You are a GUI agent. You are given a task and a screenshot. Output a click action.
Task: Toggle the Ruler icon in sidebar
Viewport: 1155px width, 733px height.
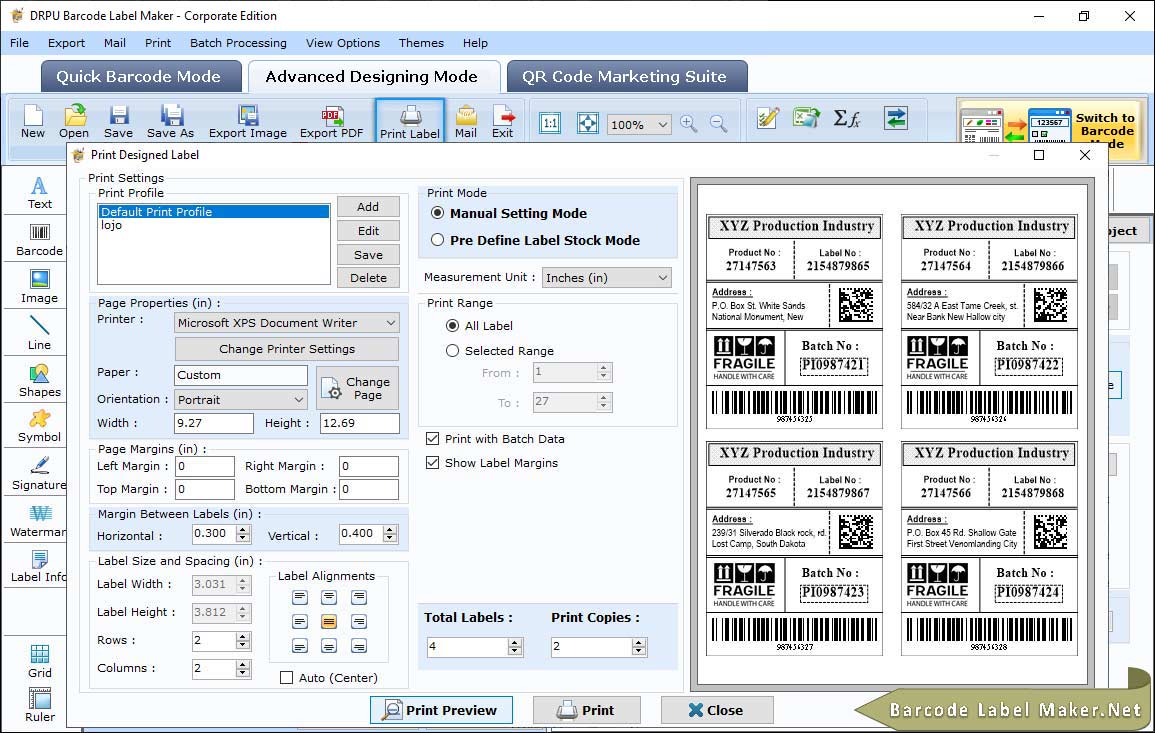coord(40,705)
